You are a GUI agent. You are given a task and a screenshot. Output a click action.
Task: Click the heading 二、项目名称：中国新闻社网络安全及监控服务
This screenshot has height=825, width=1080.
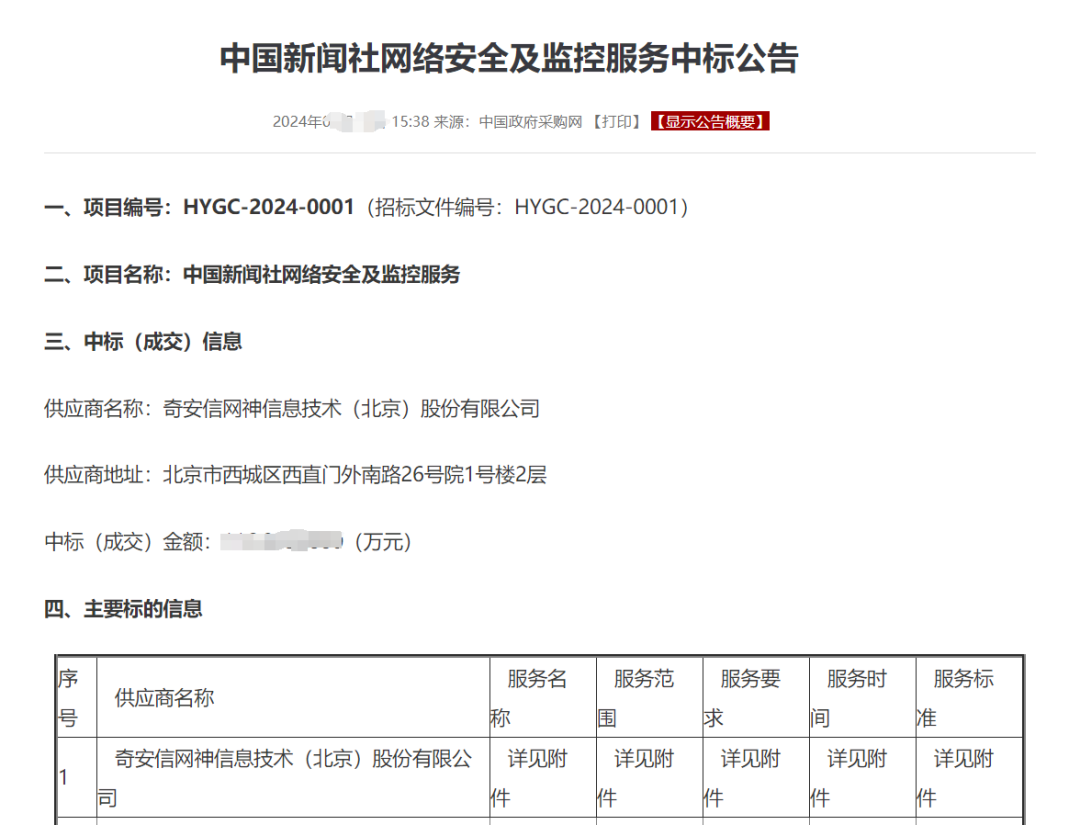coord(252,274)
